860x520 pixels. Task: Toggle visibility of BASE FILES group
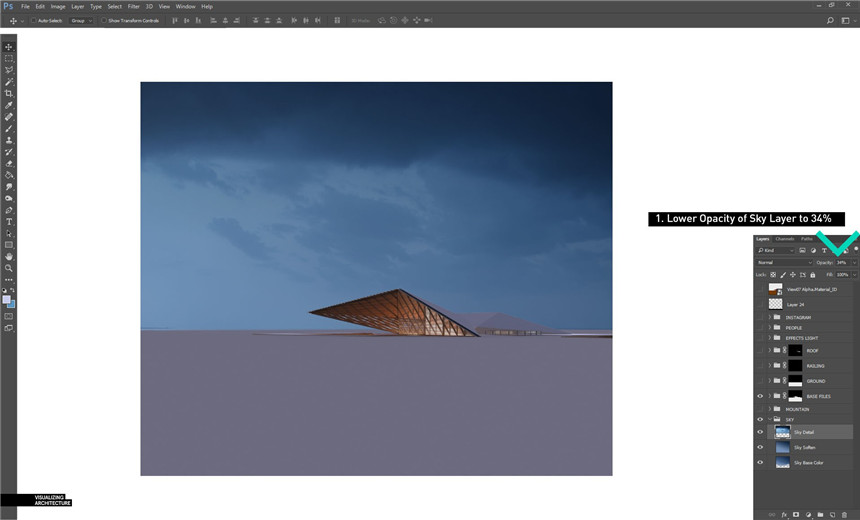coord(760,396)
